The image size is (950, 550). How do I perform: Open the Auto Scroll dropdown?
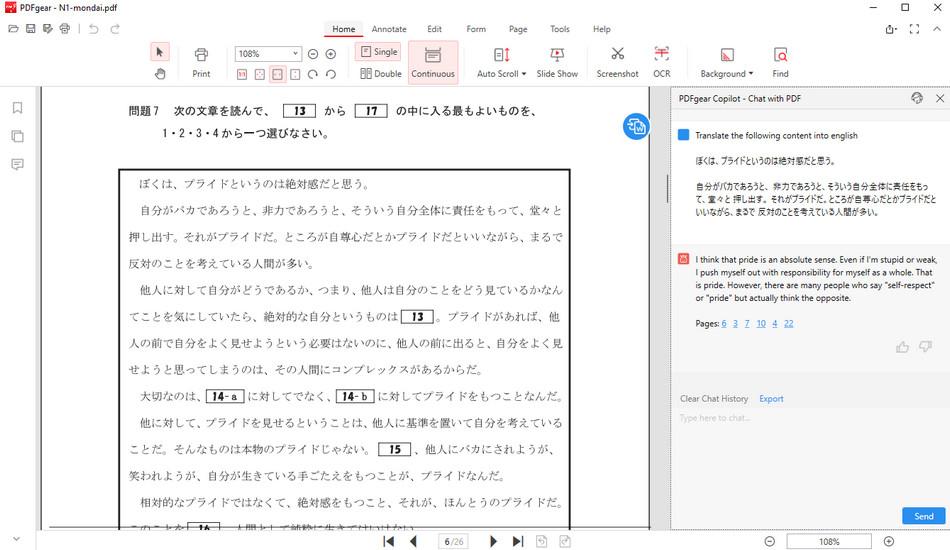tap(501, 62)
